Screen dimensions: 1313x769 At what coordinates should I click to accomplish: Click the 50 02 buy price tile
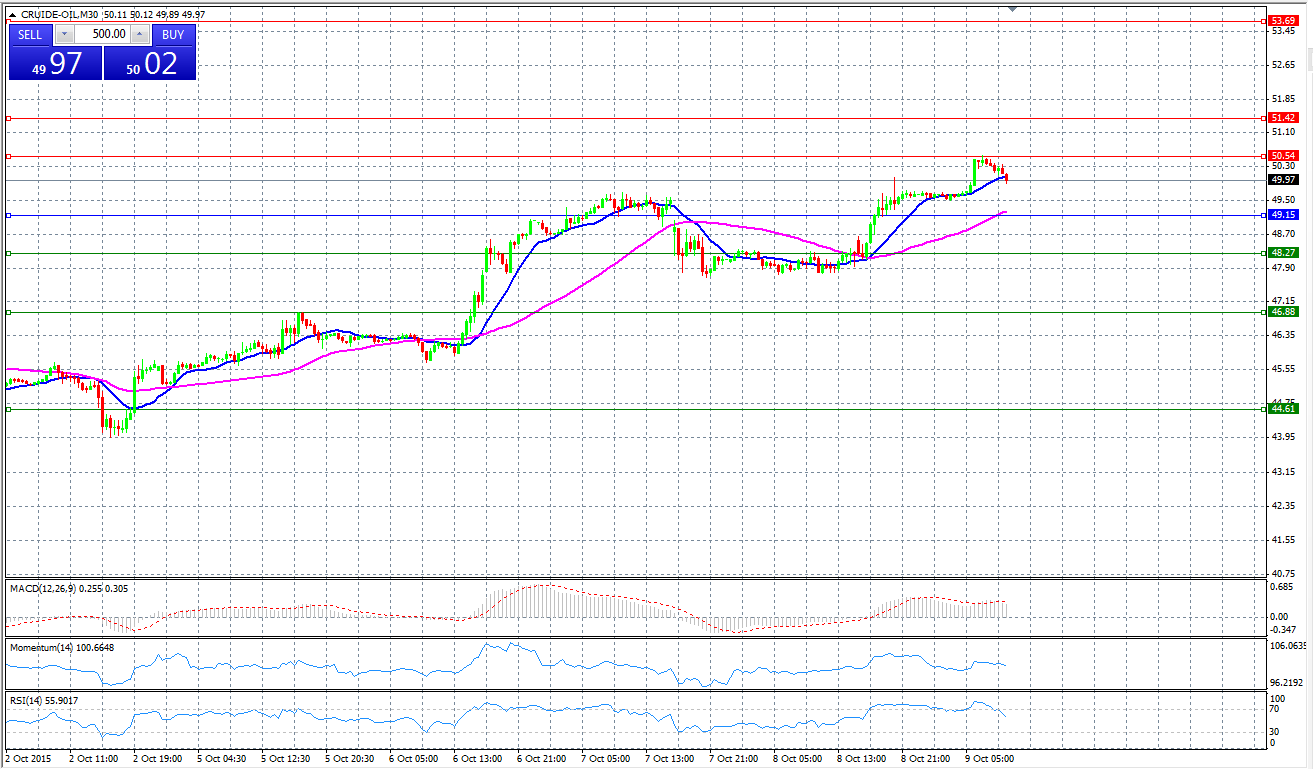pyautogui.click(x=149, y=63)
